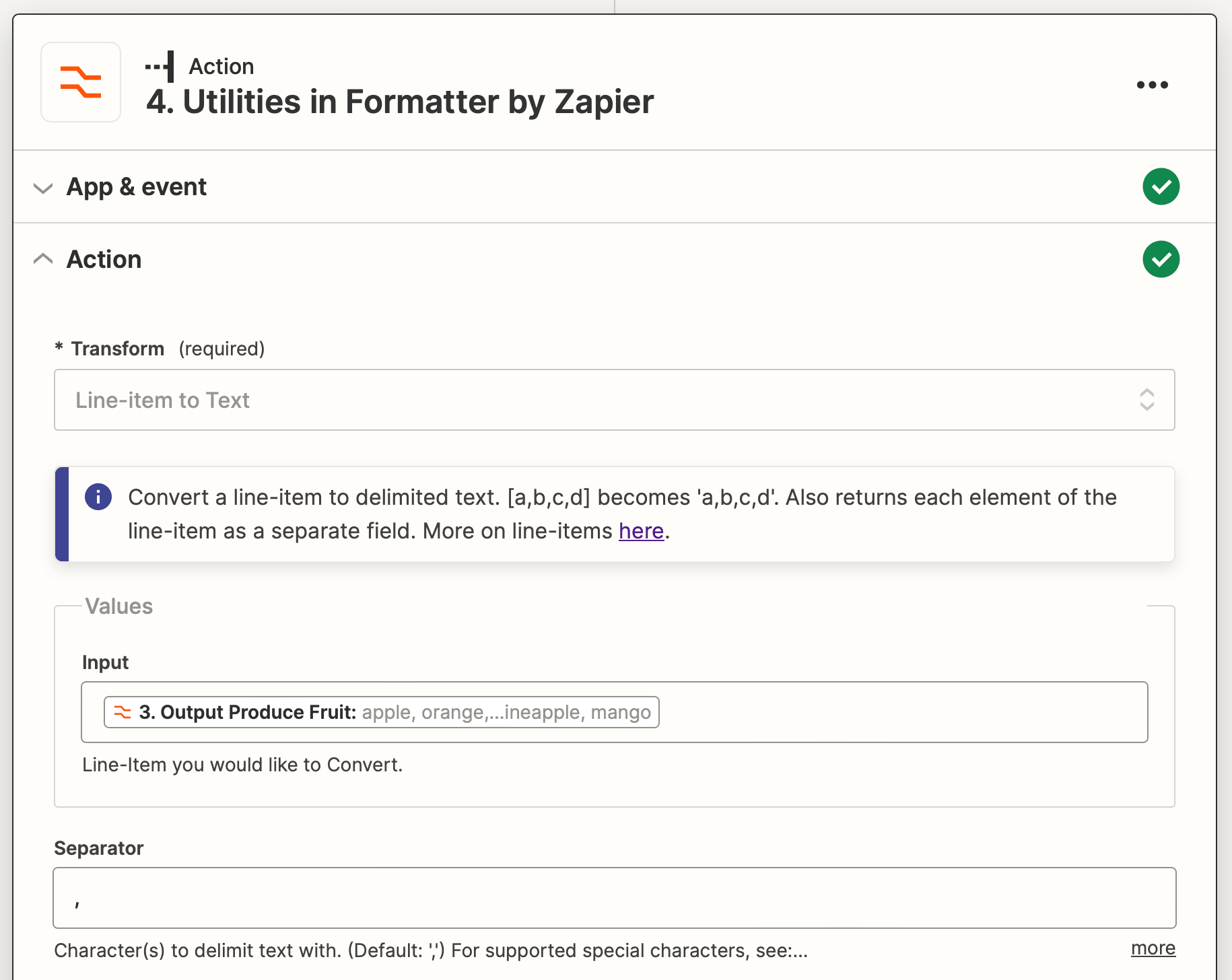Open the three-dot options menu

1153,84
